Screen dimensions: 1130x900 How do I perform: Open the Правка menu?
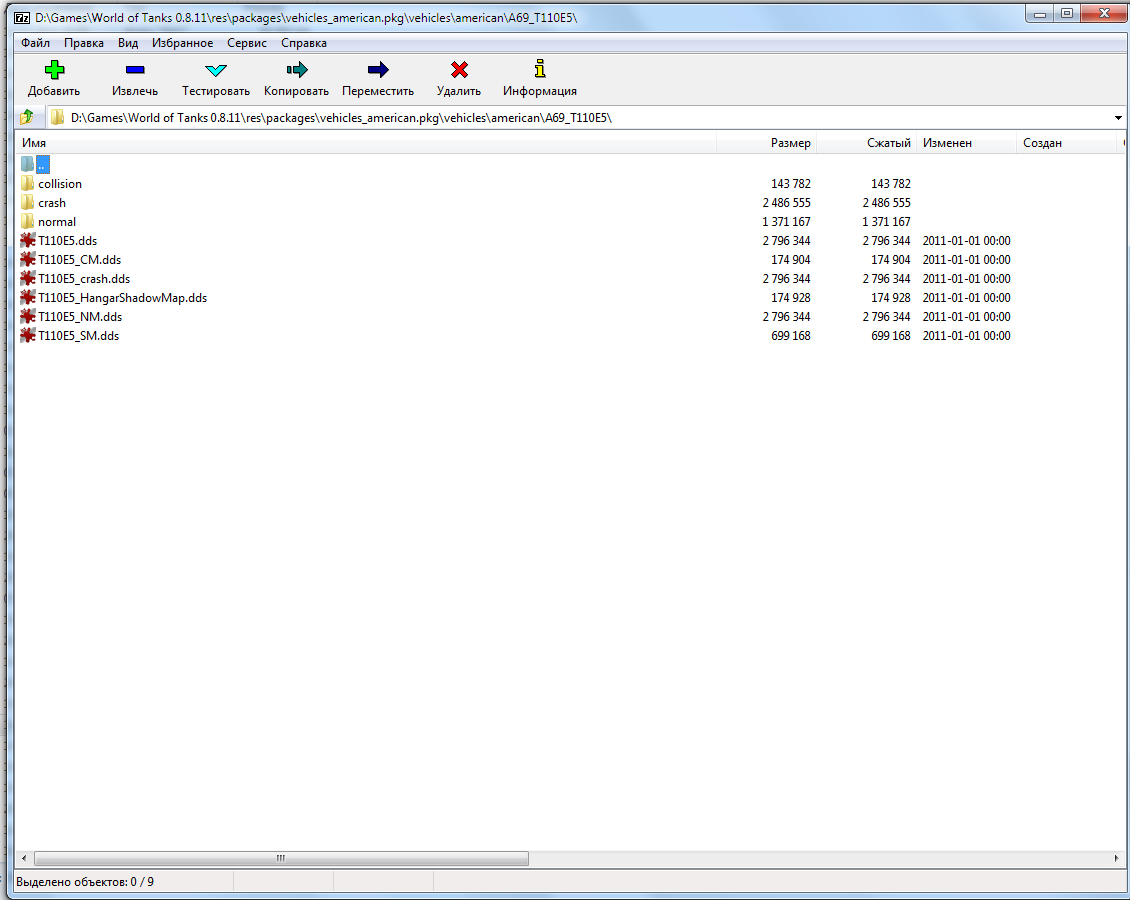[x=84, y=43]
